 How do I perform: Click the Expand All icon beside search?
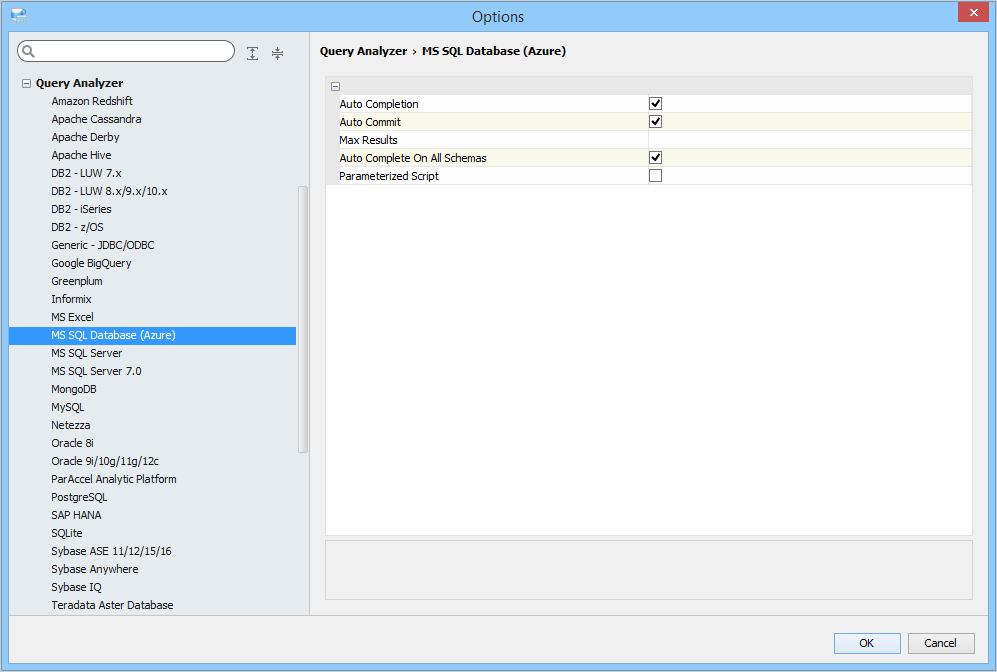click(x=252, y=53)
